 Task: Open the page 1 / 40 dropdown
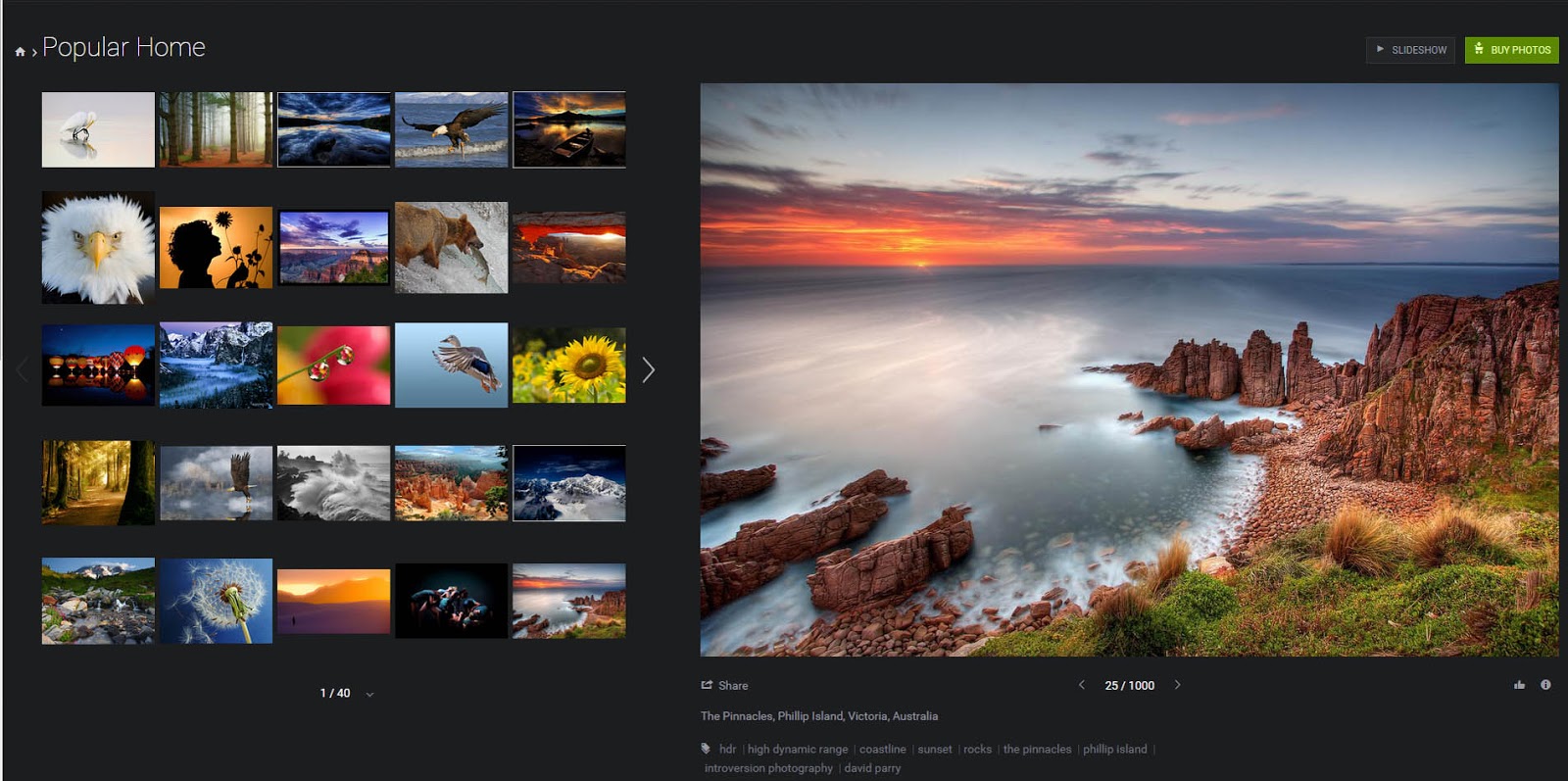pyautogui.click(x=369, y=694)
